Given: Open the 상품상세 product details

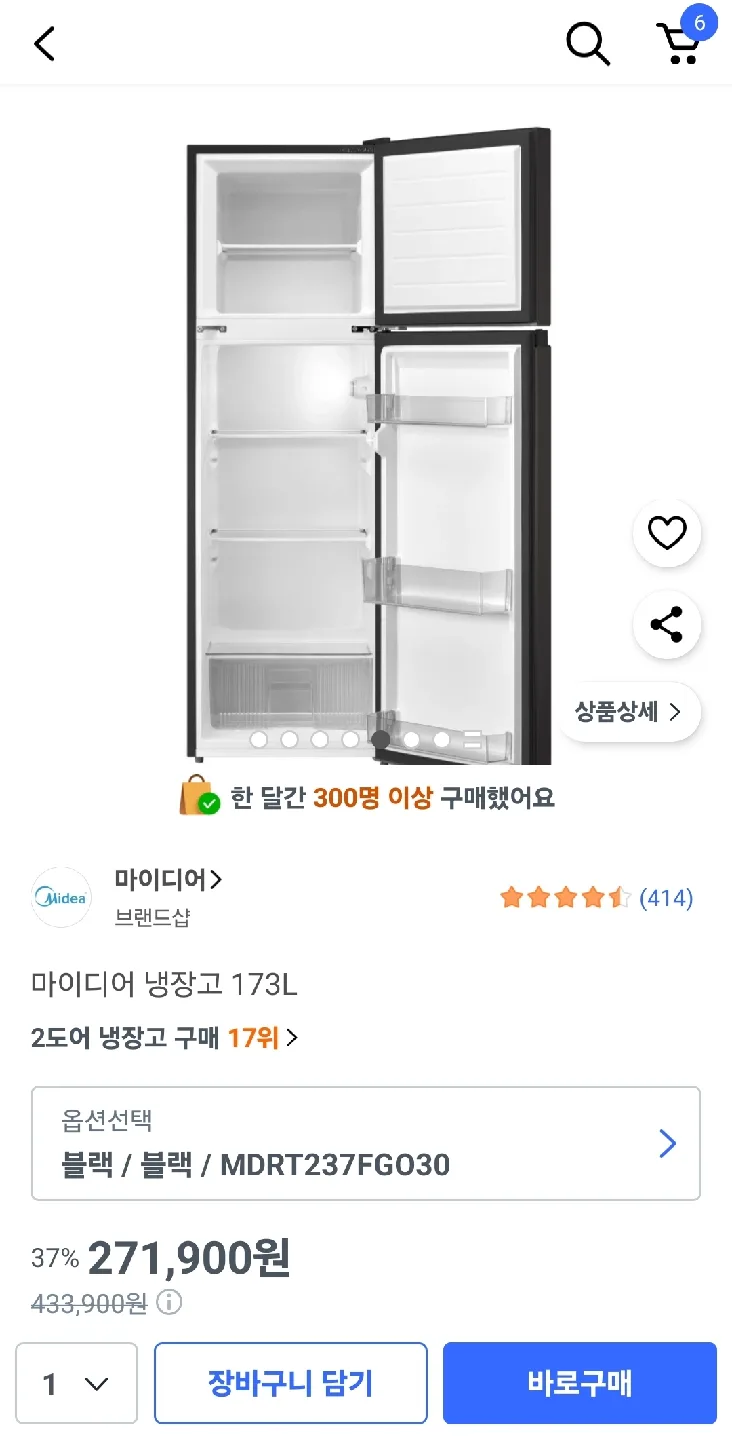Looking at the screenshot, I should click(628, 712).
